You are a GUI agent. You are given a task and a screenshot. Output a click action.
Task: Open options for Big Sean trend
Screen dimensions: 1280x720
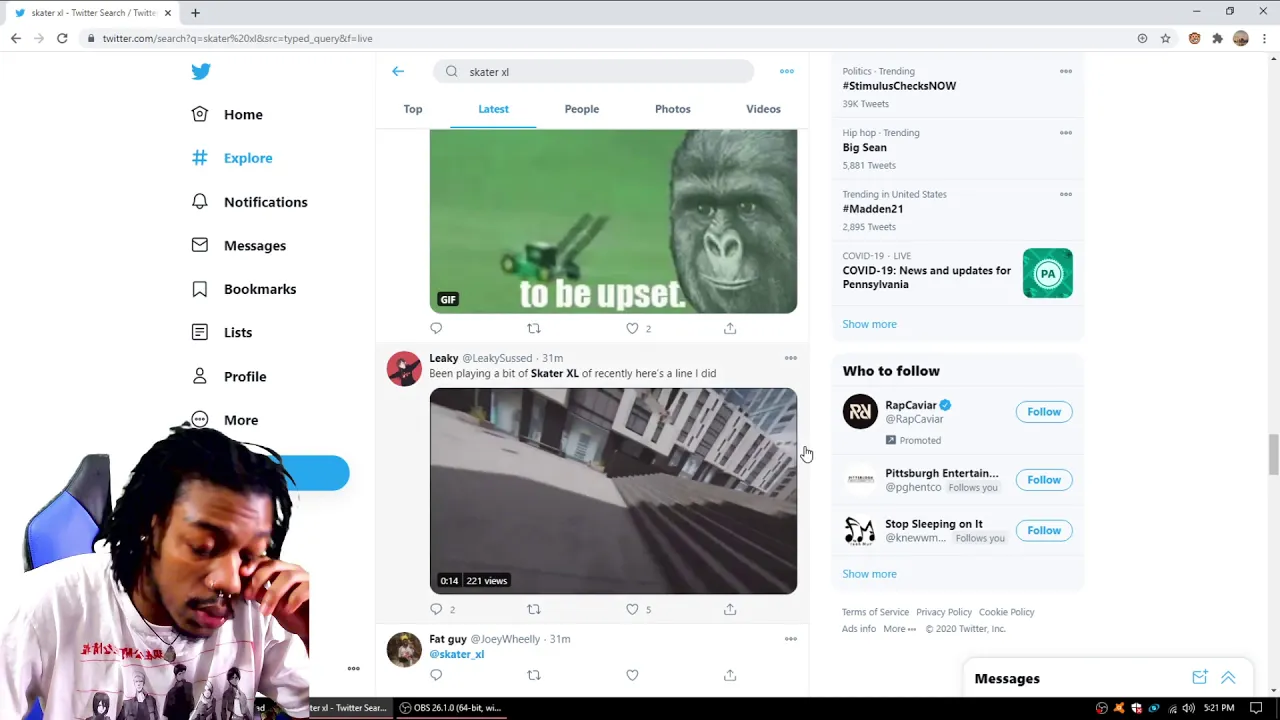click(1066, 133)
